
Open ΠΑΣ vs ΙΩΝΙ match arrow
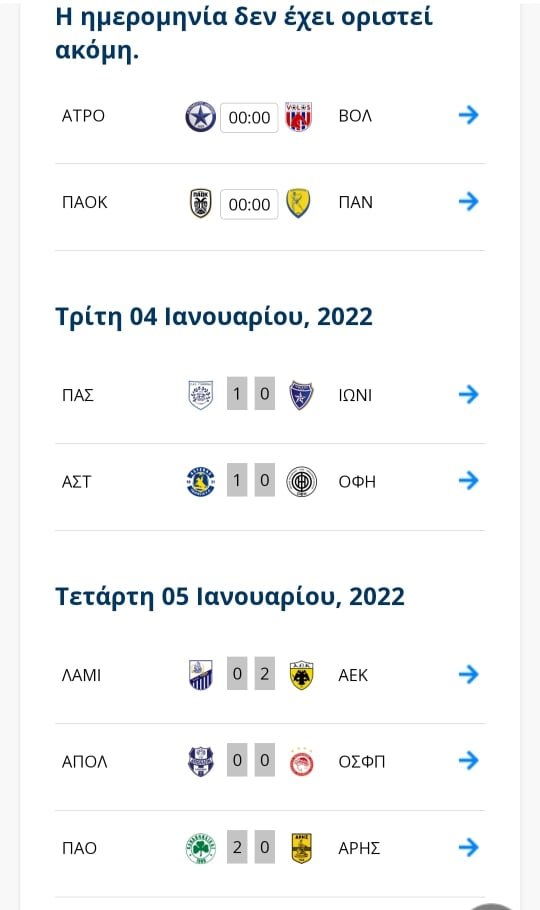point(469,394)
